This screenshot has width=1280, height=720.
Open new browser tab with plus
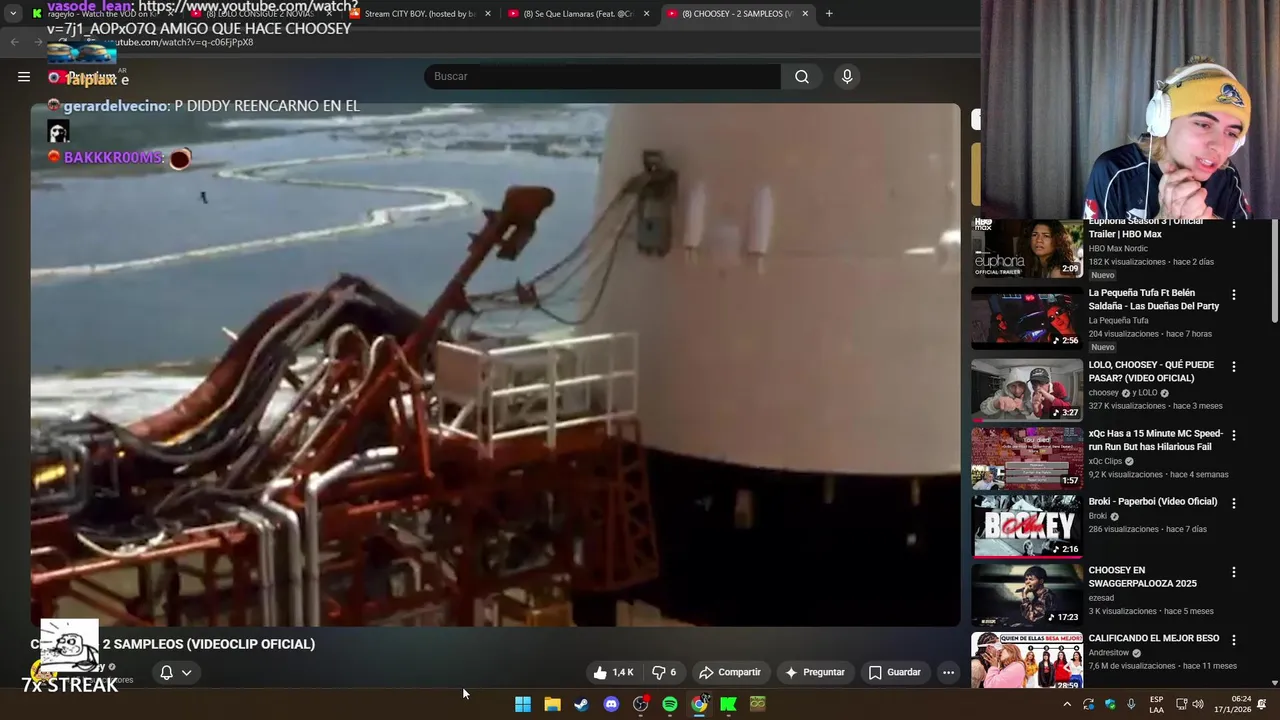pyautogui.click(x=829, y=14)
